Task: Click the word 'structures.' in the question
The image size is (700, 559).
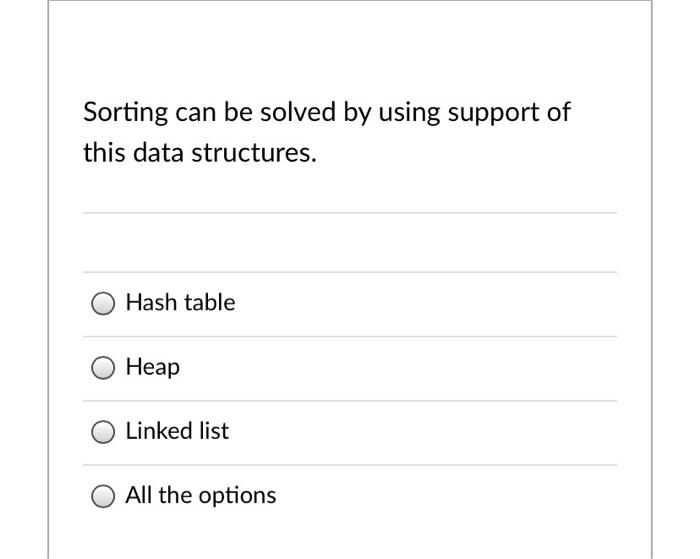Action: tap(254, 153)
